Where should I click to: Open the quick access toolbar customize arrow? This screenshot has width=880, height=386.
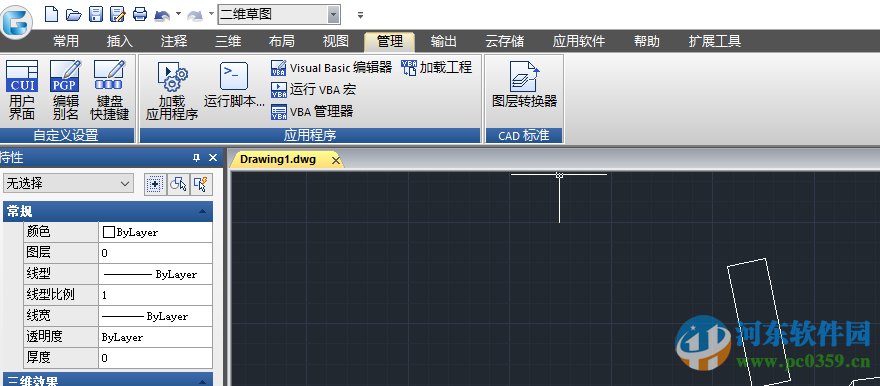tap(360, 15)
